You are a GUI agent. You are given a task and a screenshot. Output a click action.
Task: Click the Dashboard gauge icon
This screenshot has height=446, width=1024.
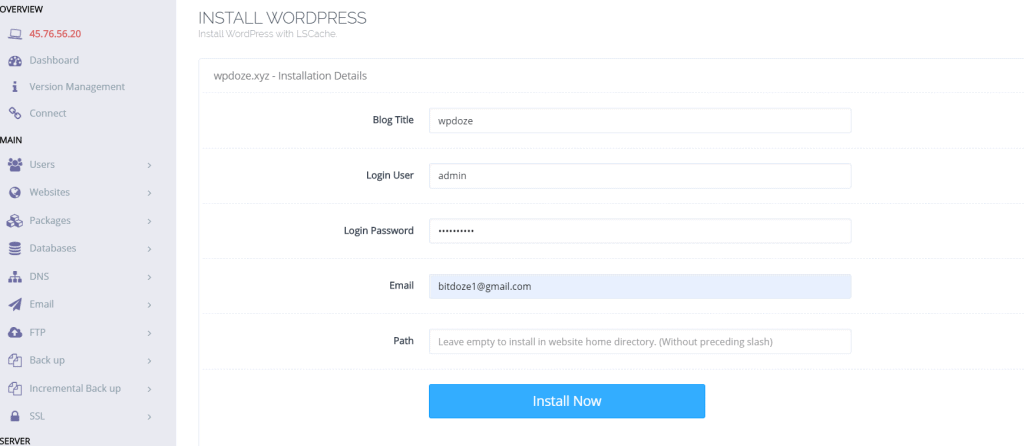point(15,61)
